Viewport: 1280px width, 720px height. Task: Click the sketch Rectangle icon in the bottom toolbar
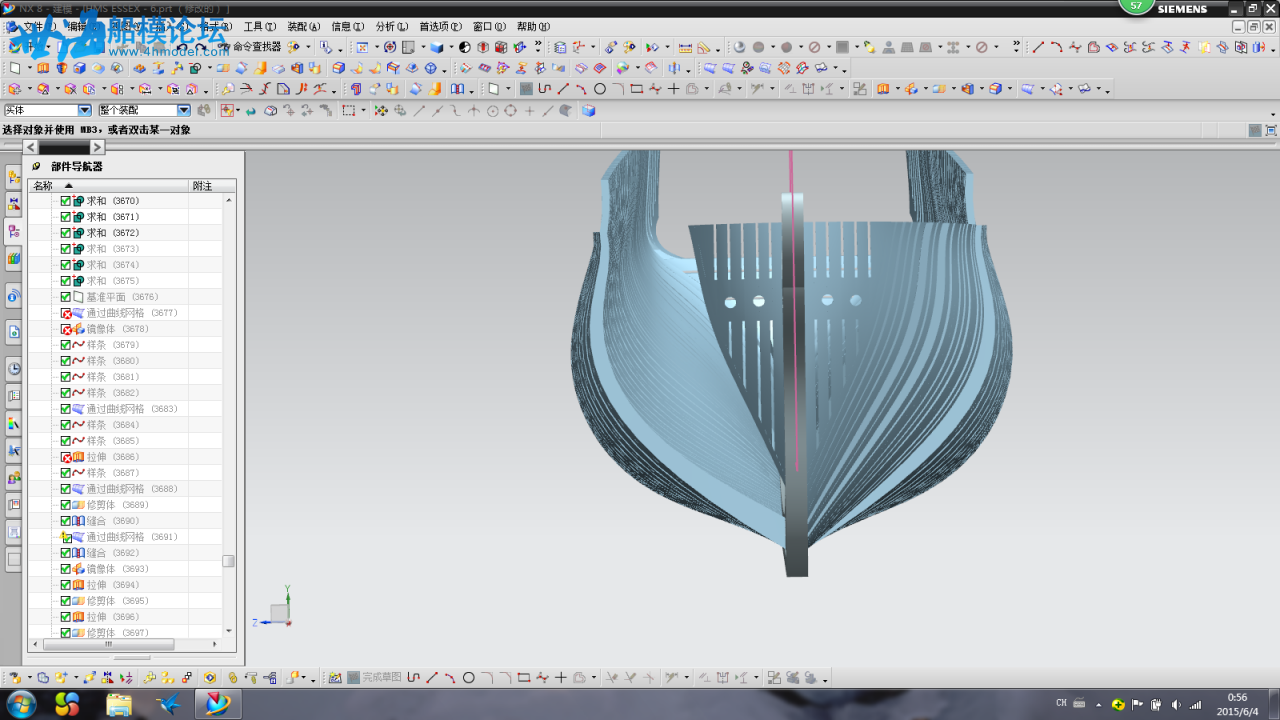coord(524,677)
